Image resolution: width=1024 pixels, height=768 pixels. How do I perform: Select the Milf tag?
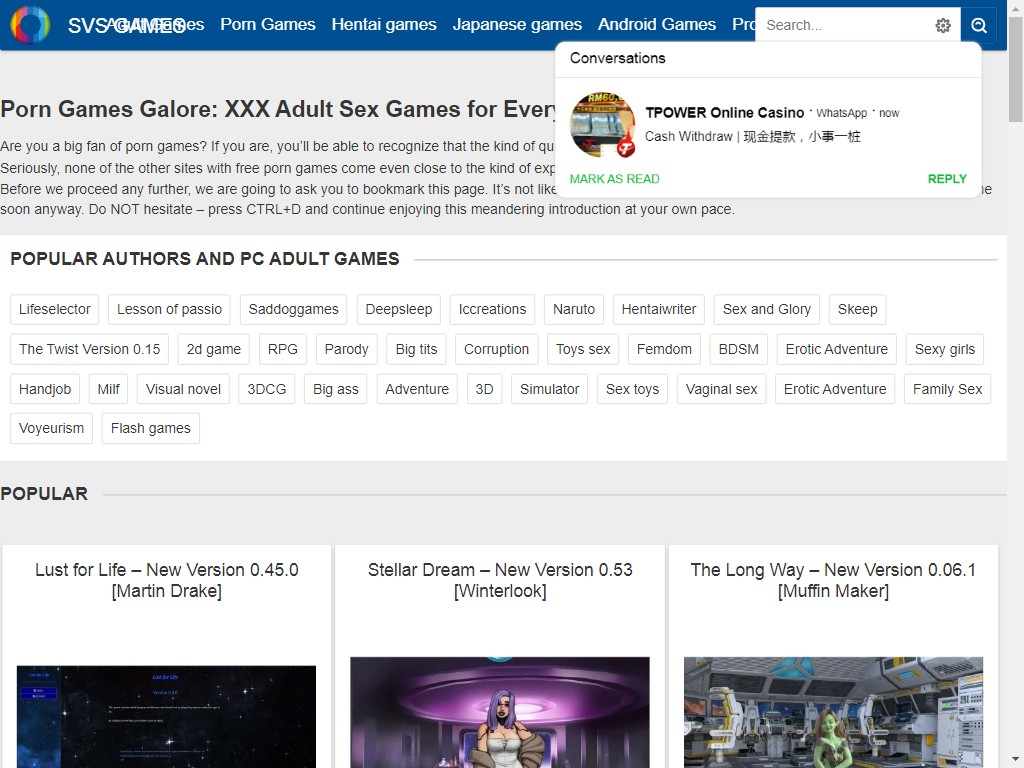(x=108, y=389)
